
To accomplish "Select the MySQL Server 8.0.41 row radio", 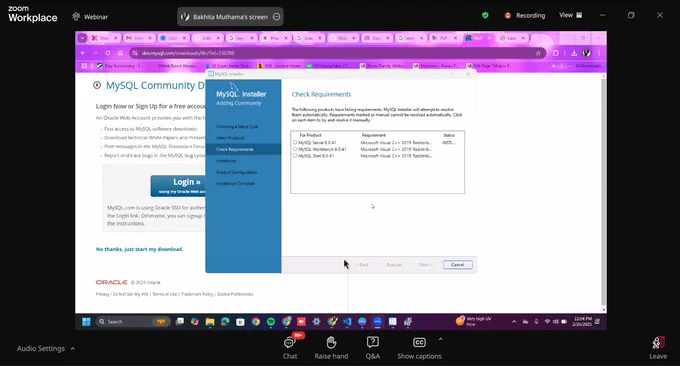I will [x=295, y=142].
